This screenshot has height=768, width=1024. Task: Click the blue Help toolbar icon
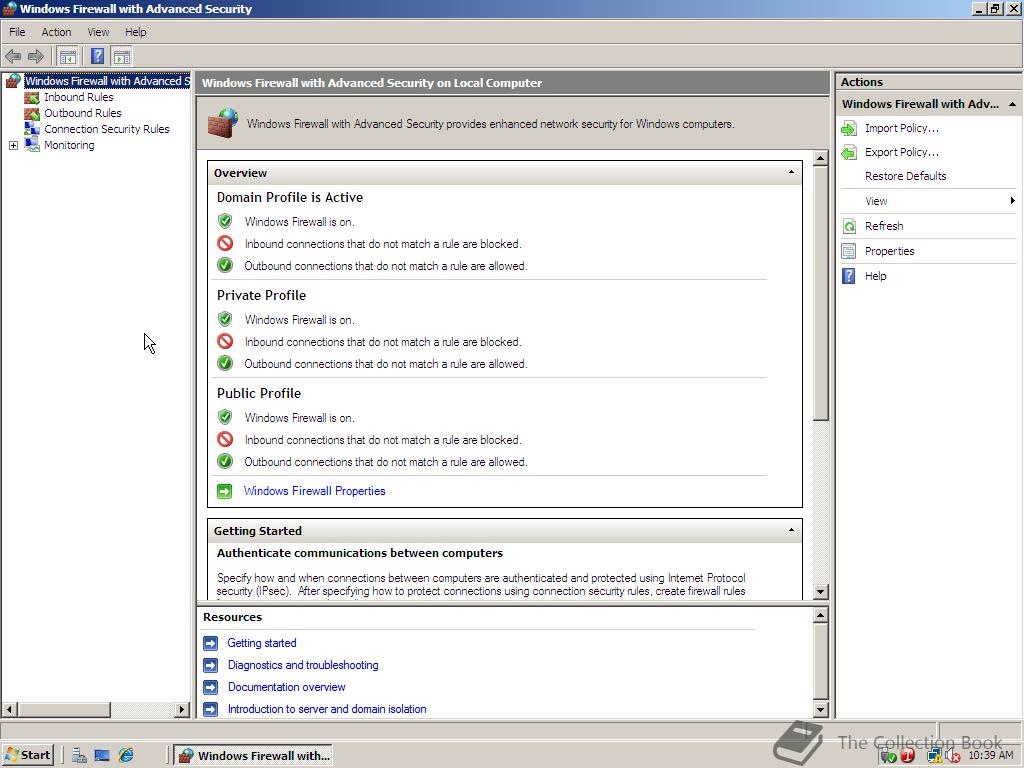97,57
